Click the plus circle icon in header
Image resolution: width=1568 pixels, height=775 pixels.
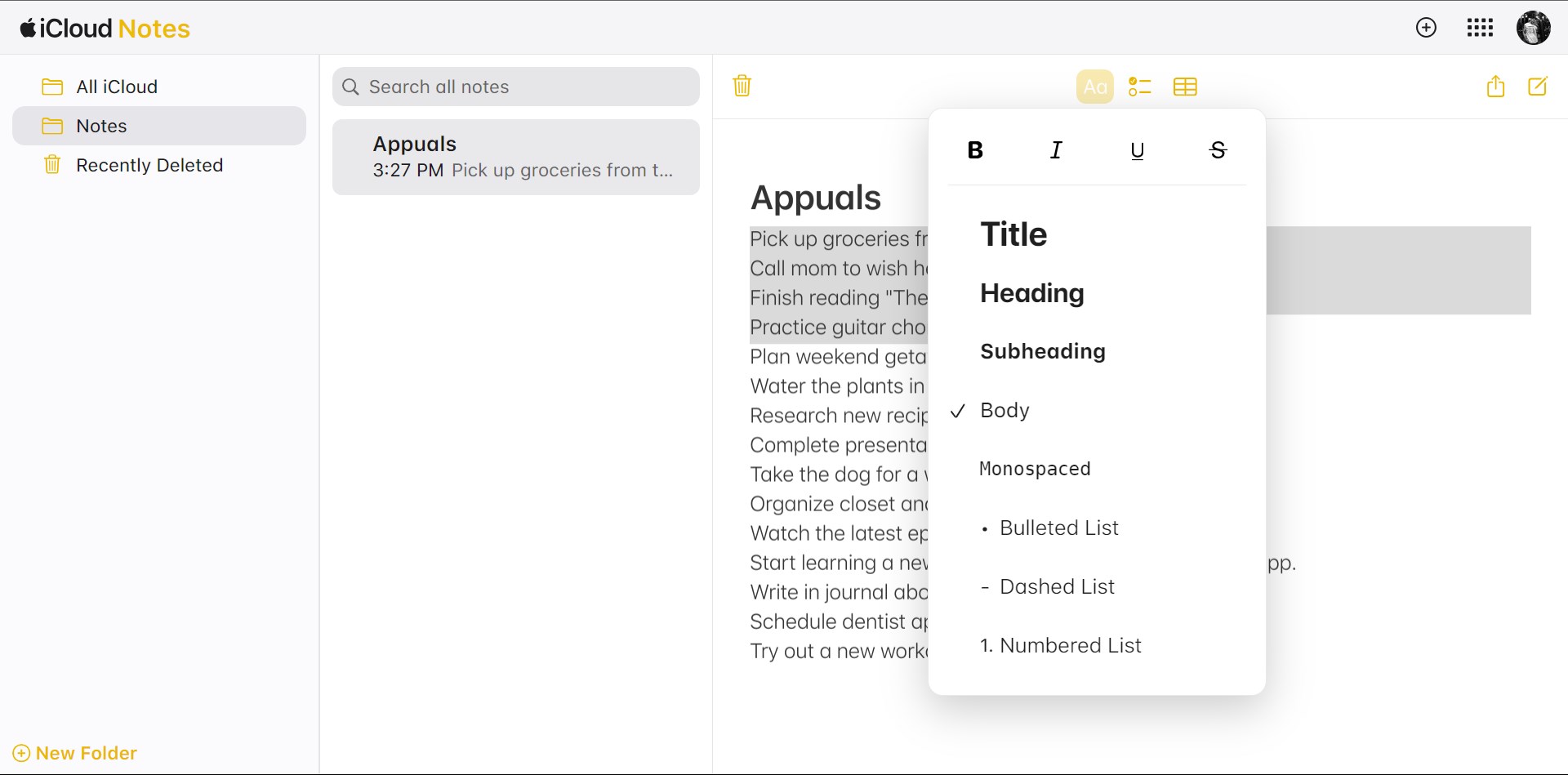[x=1426, y=28]
